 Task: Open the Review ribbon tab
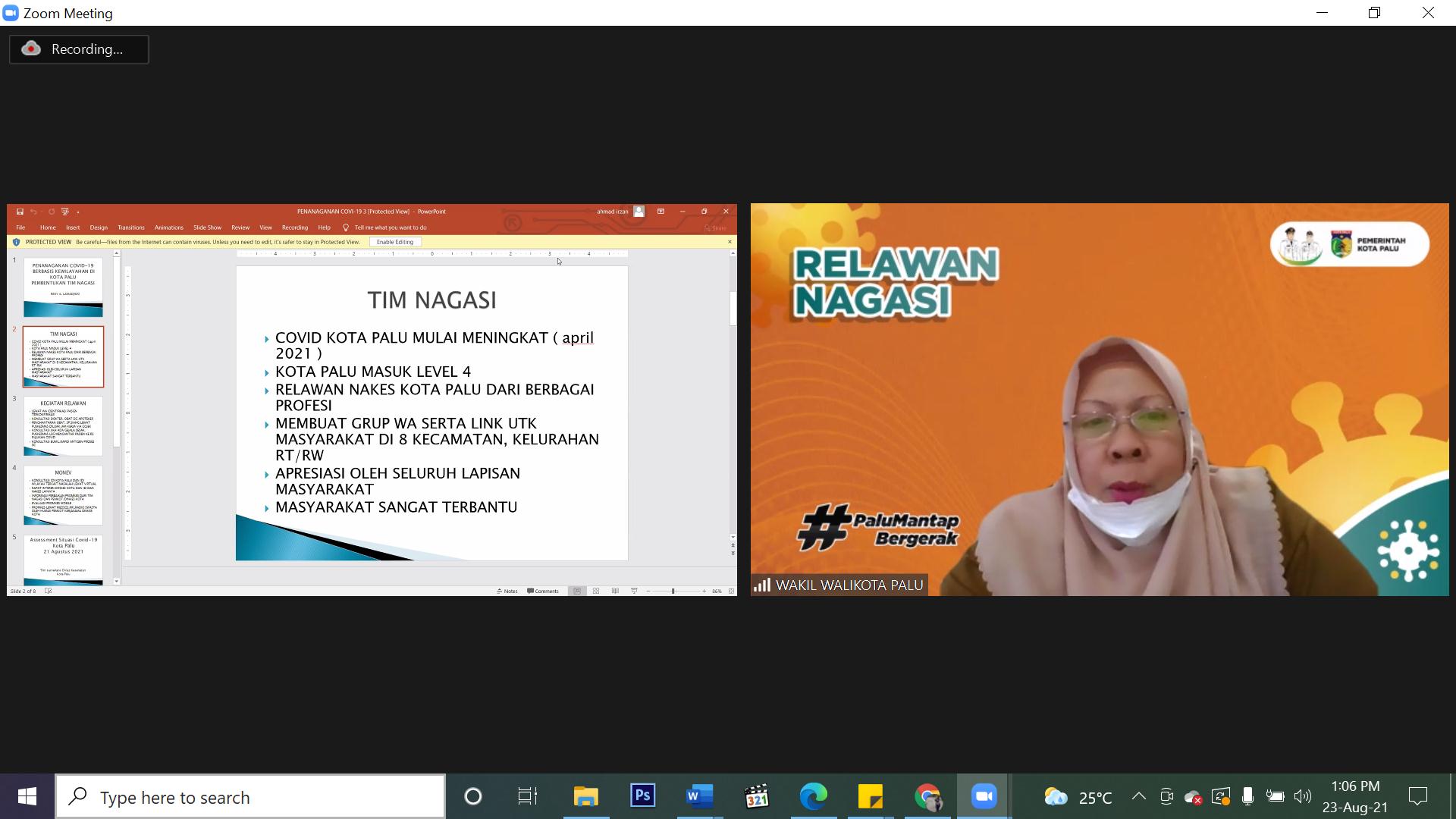240,227
